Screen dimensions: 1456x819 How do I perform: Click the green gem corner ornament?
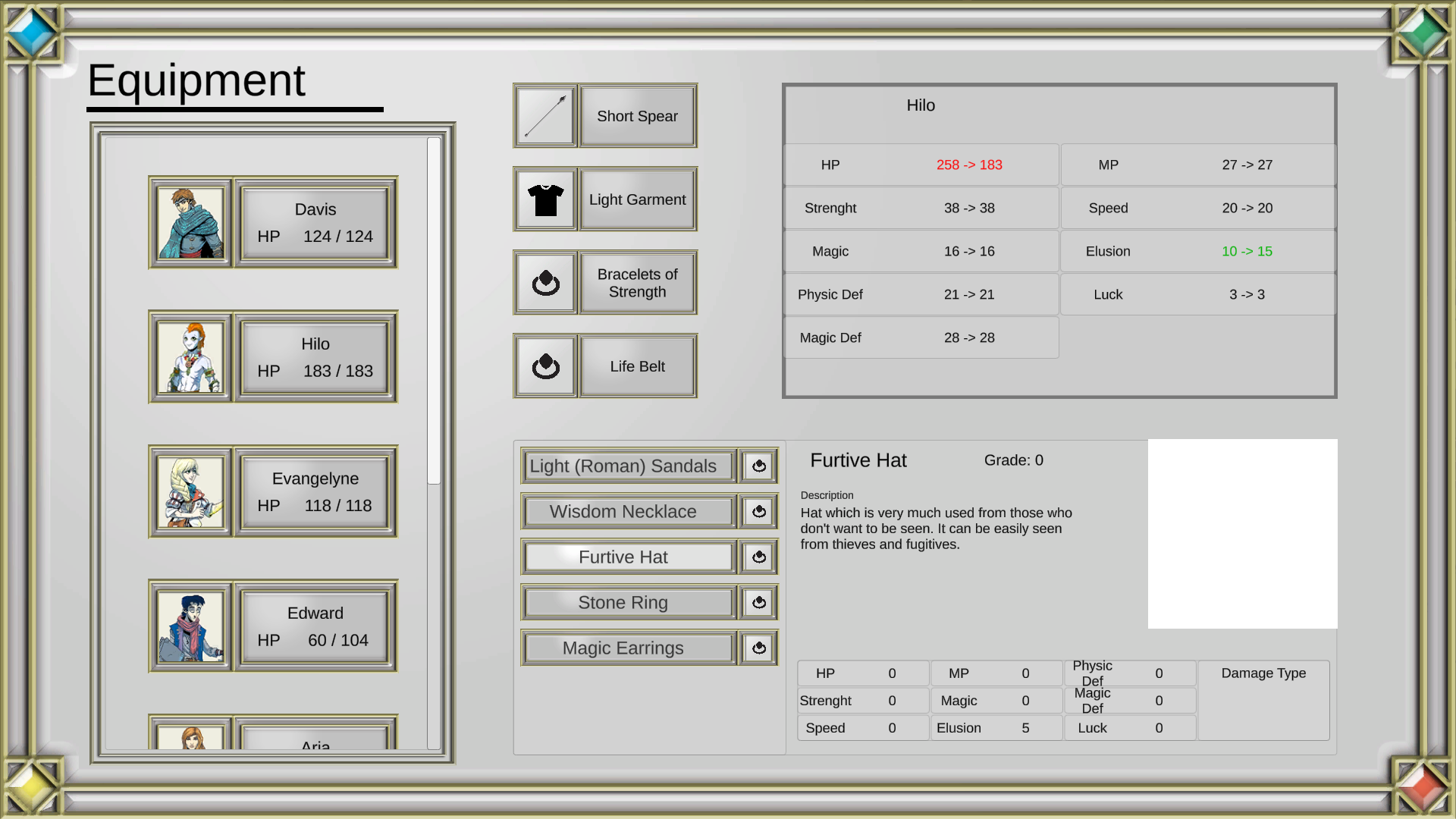coord(1423,33)
